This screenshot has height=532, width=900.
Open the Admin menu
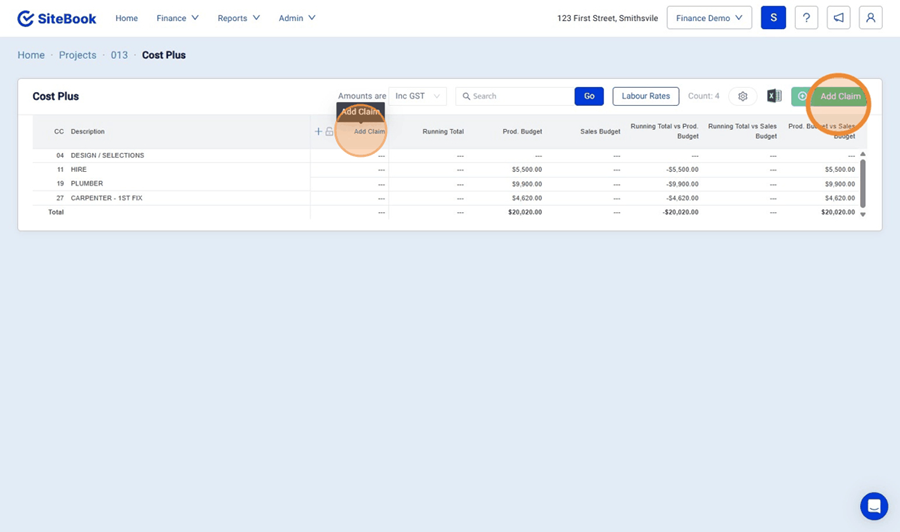pyautogui.click(x=297, y=18)
